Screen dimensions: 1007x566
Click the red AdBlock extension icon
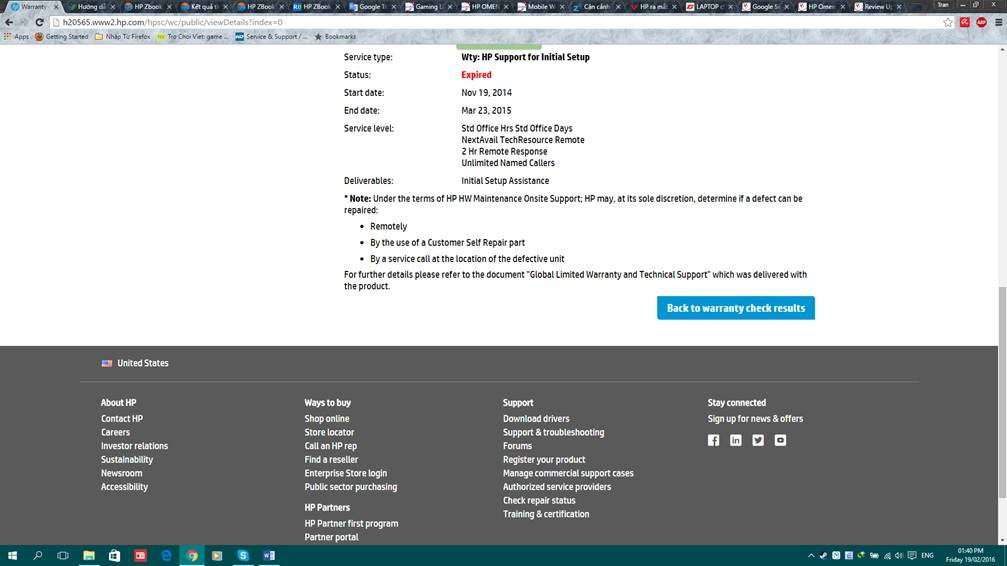[981, 22]
